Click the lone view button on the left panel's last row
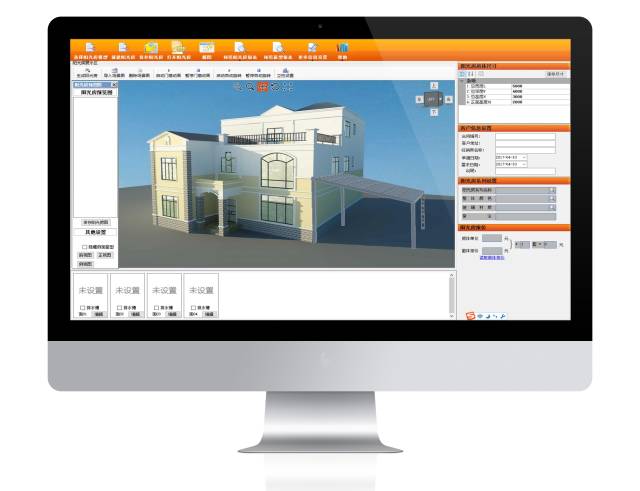Image resolution: width=640 pixels, height=491 pixels. (85, 264)
